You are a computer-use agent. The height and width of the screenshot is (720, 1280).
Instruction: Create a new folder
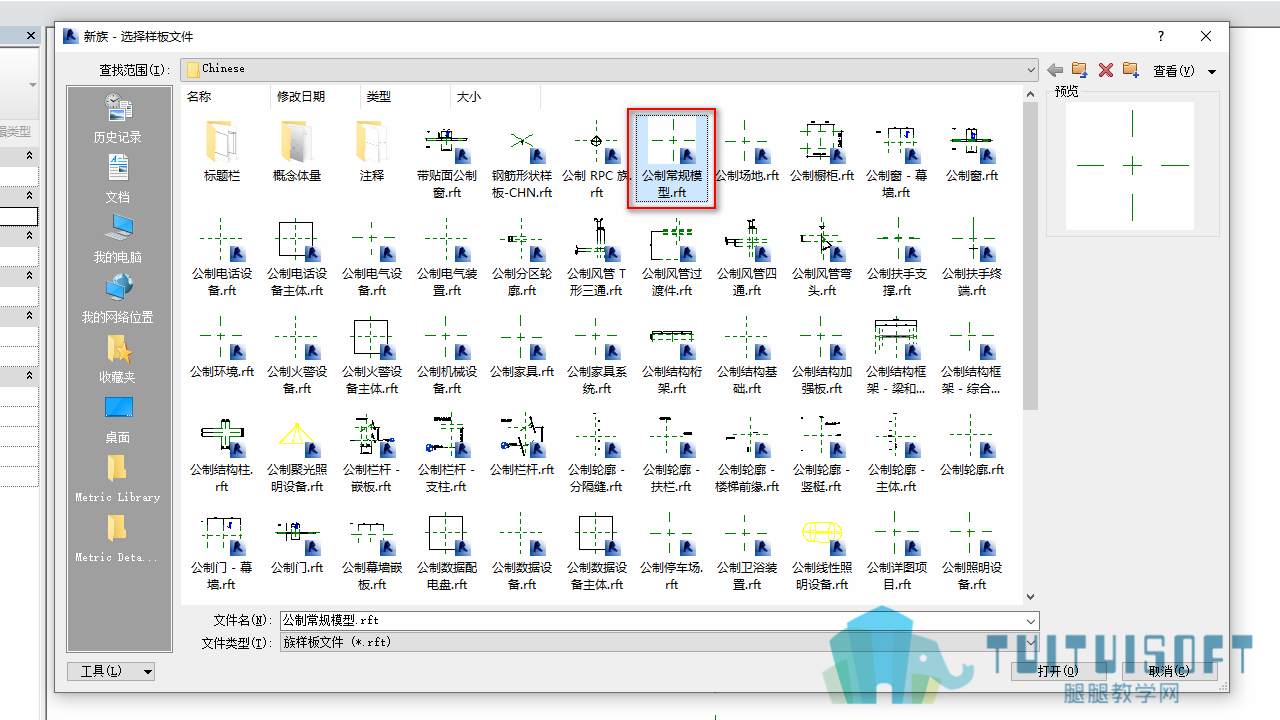[1131, 70]
